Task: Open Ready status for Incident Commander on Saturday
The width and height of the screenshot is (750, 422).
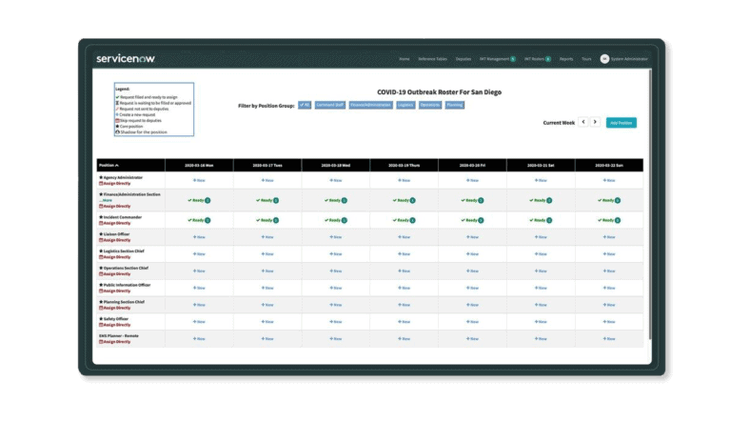Action: pyautogui.click(x=540, y=220)
